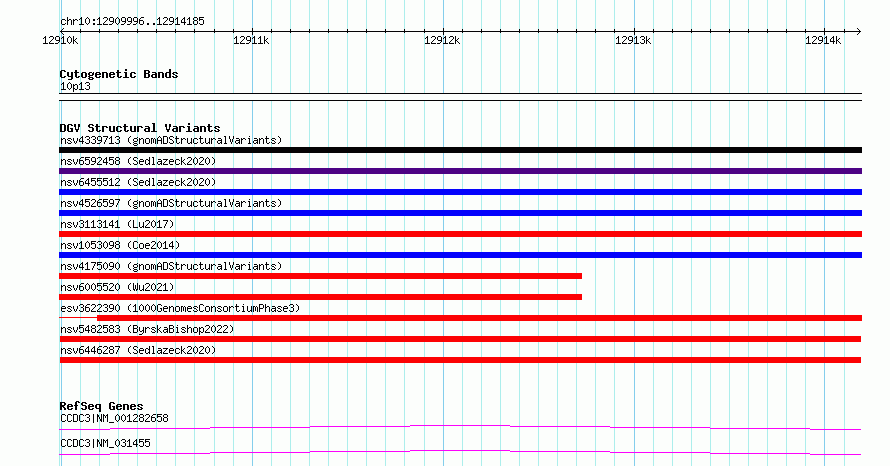Click the blue bar of nsv6455512
Image resolution: width=890 pixels, height=466 pixels.
460,192
